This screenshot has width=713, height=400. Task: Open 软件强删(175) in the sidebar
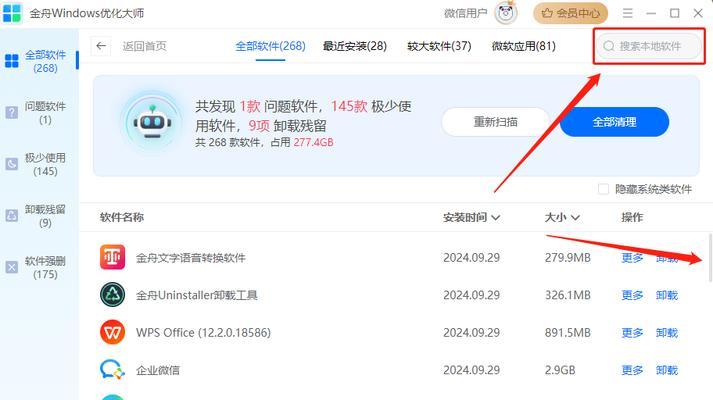tap(38, 267)
